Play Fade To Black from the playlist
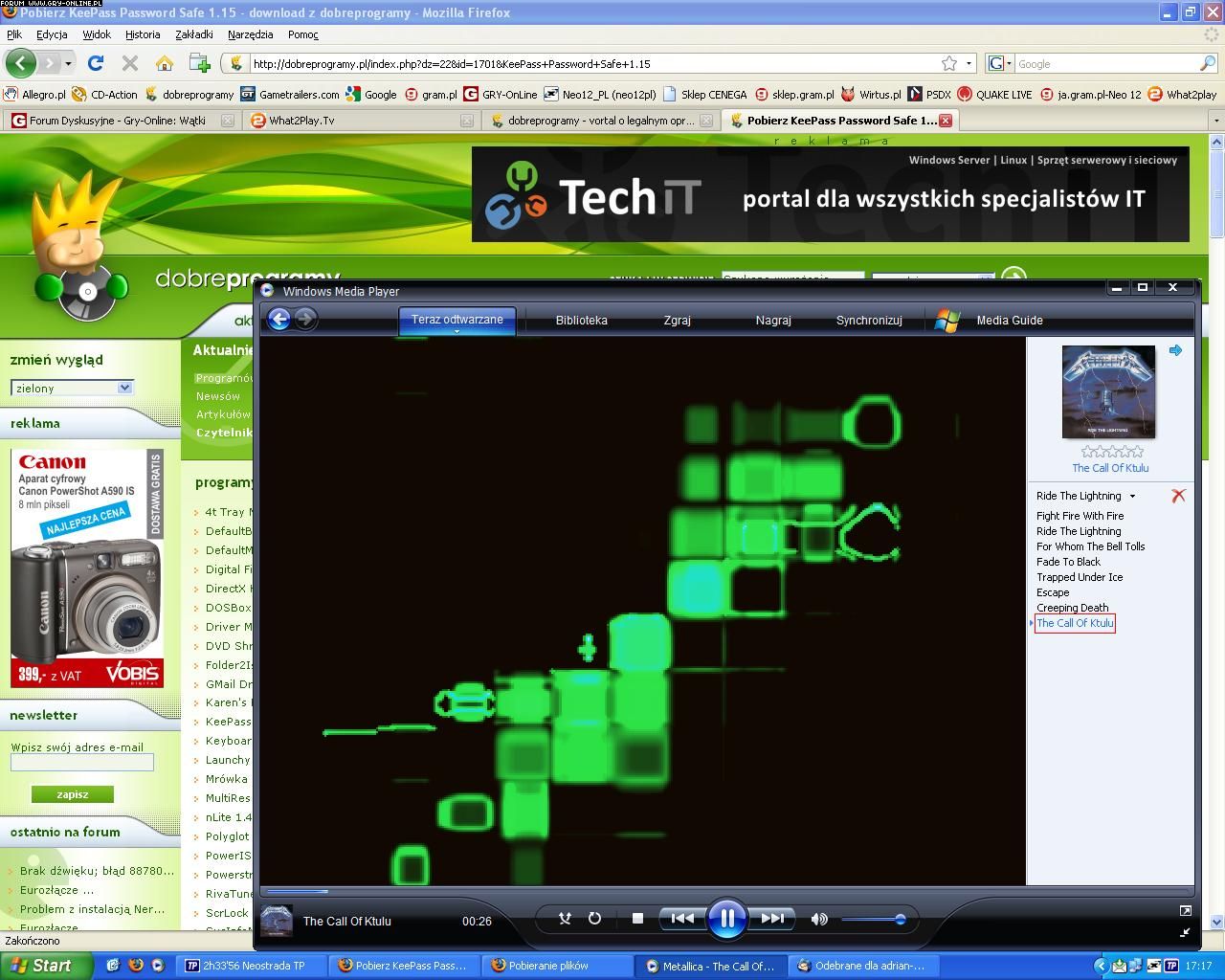This screenshot has height=980, width=1225. (x=1068, y=562)
